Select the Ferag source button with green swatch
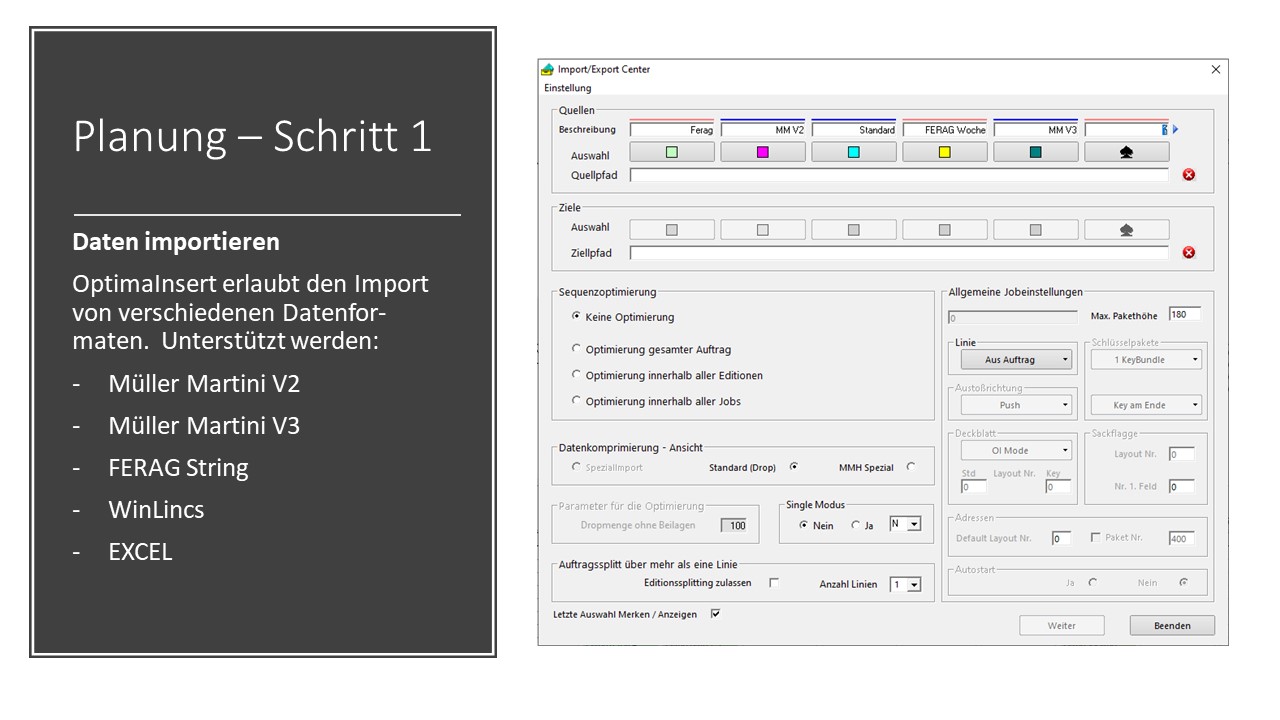This screenshot has width=1280, height=720. tap(672, 152)
